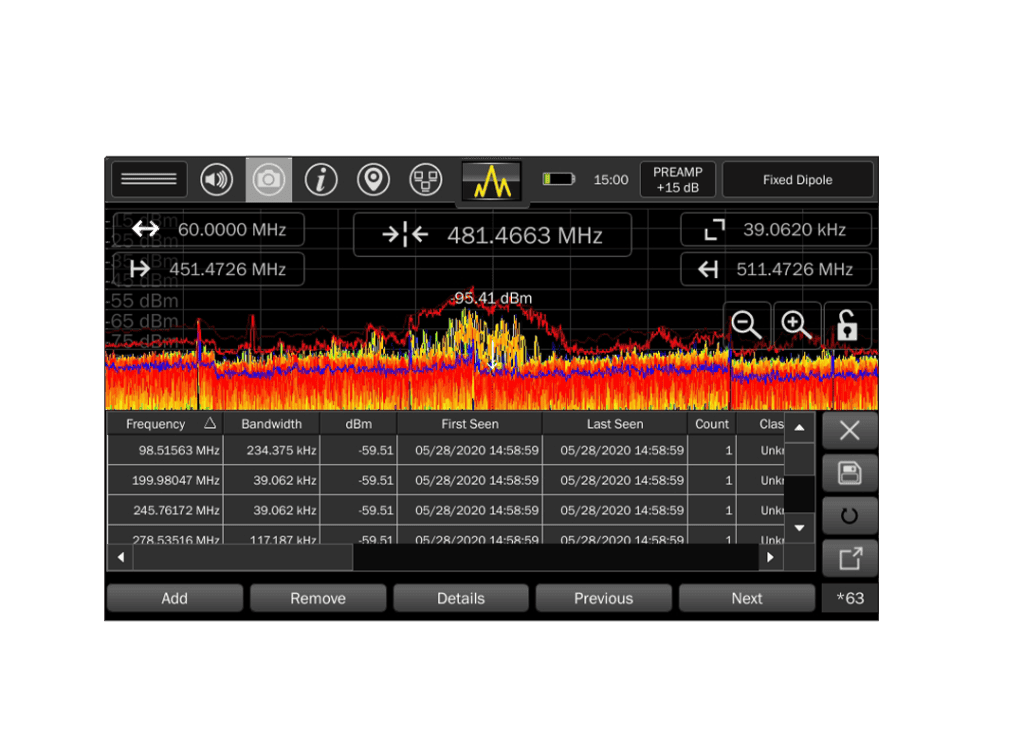This screenshot has width=1024, height=740.
Task: Click the 117.187 kHz bandwidth cell
Action: 272,536
